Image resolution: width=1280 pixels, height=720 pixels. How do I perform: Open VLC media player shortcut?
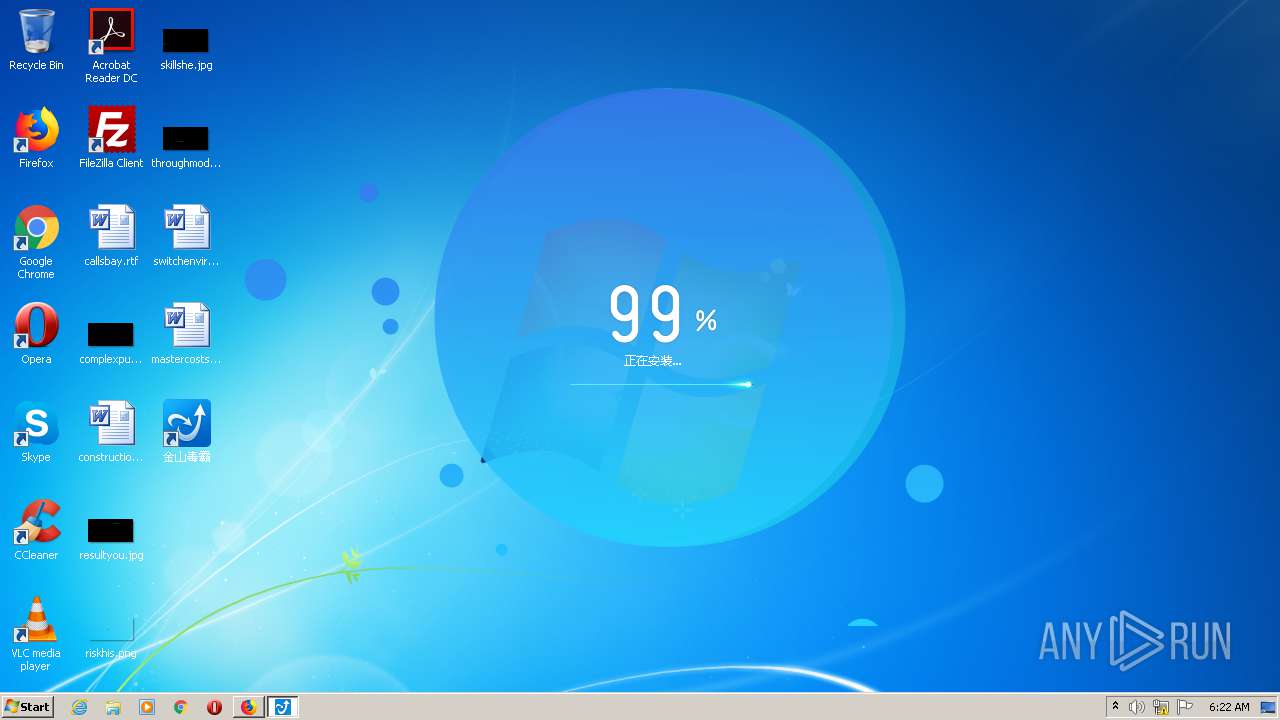pos(36,634)
